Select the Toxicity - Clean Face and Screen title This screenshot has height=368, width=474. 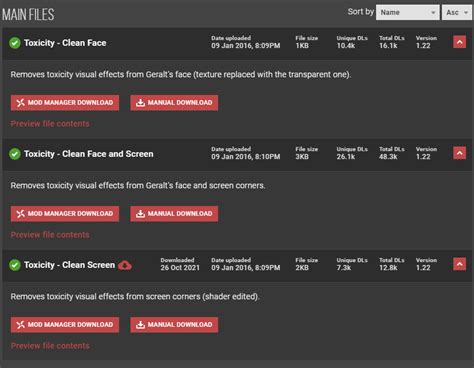pos(89,154)
